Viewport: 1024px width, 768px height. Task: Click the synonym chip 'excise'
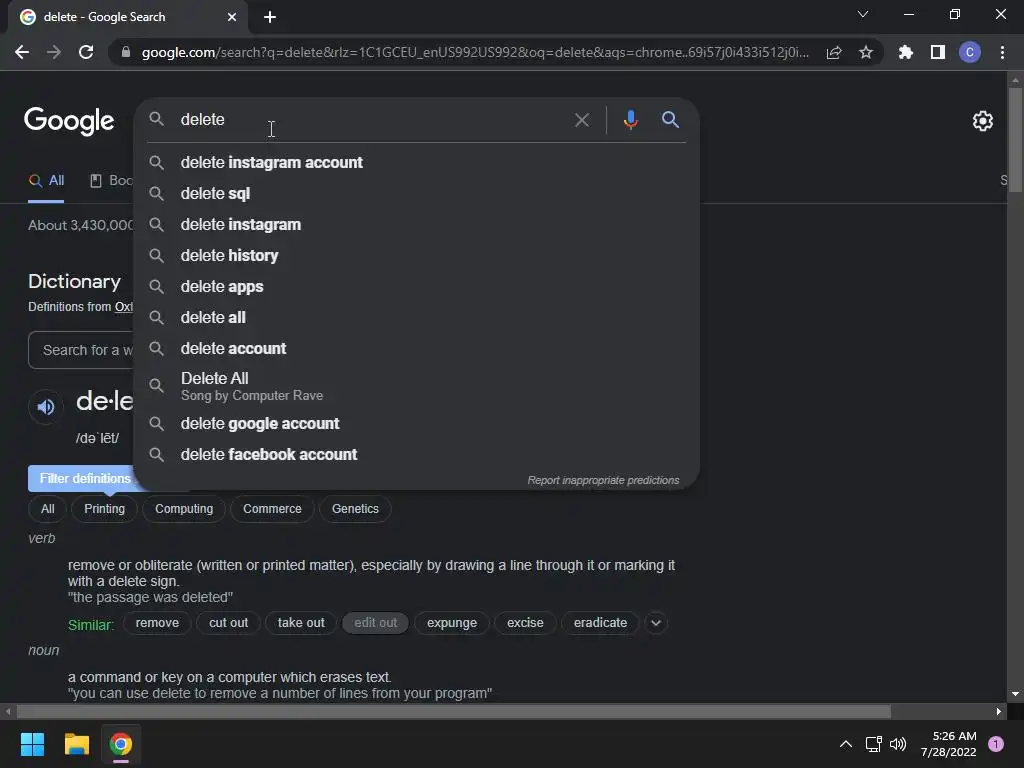point(525,623)
